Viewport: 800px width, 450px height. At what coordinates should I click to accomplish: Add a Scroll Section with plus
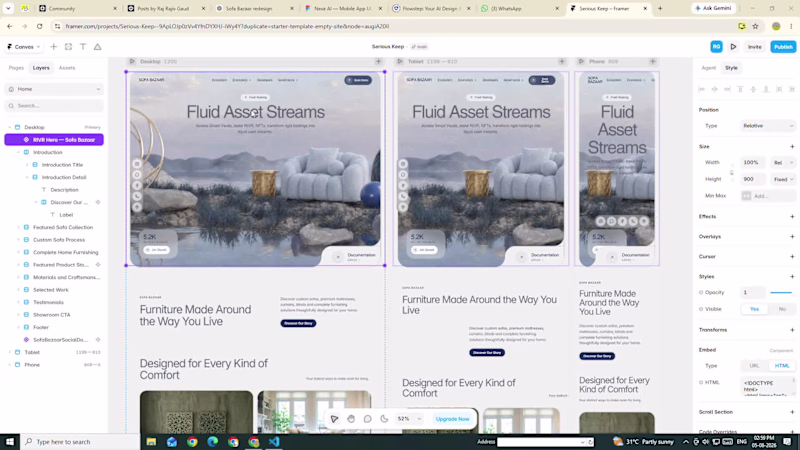[x=792, y=412]
